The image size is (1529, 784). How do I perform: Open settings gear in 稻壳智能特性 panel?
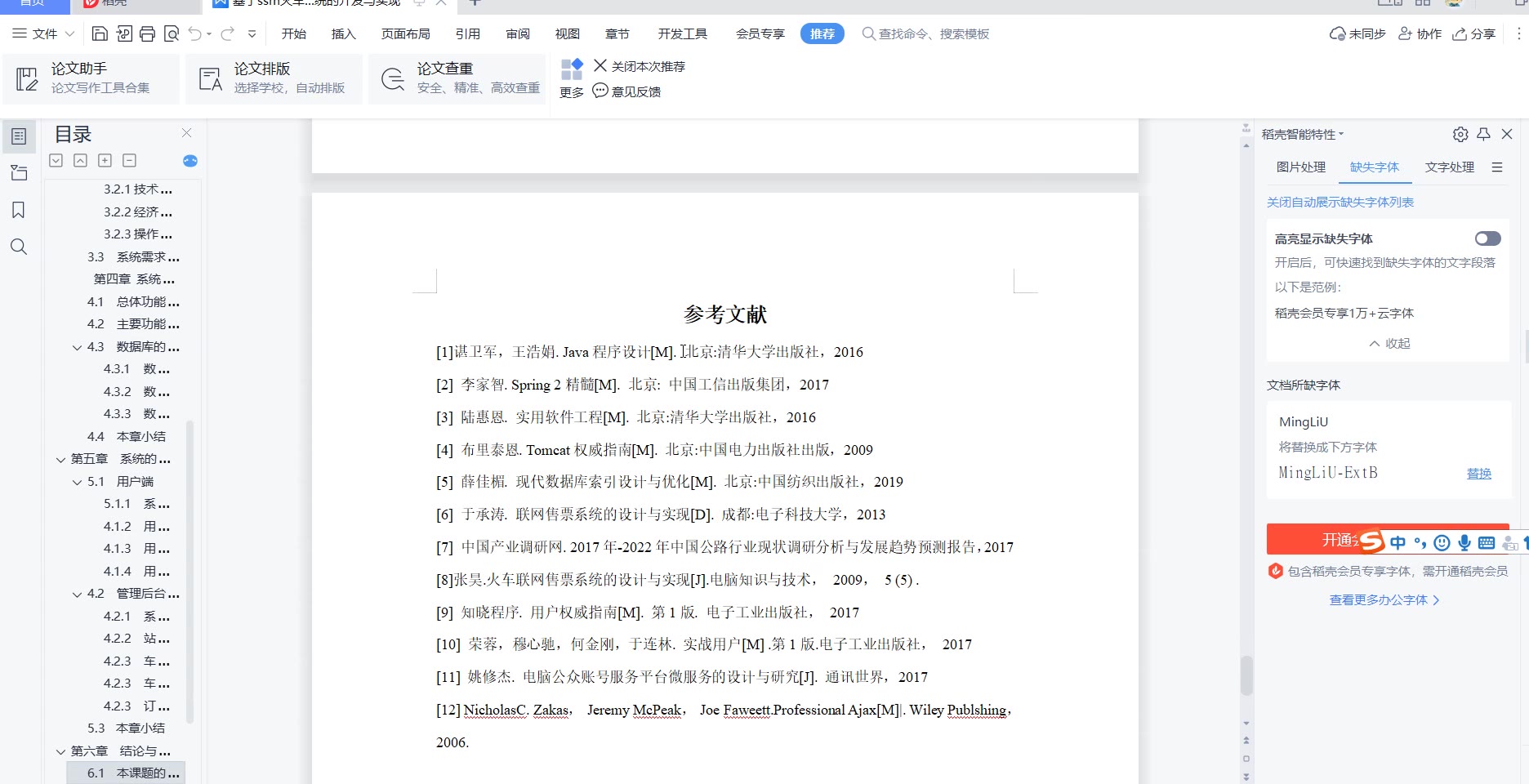(1460, 134)
